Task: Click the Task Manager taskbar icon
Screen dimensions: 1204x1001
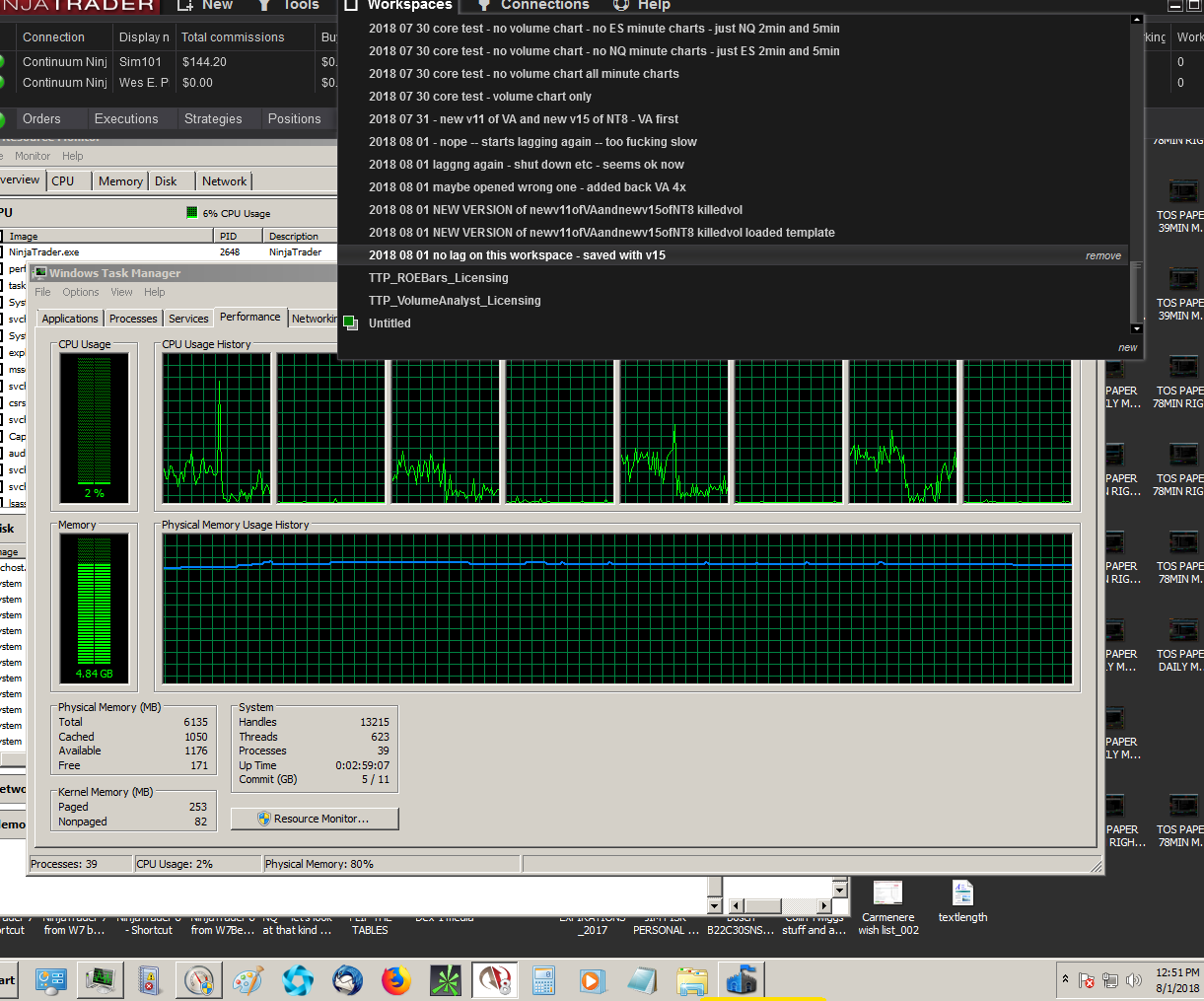Action: coord(100,980)
